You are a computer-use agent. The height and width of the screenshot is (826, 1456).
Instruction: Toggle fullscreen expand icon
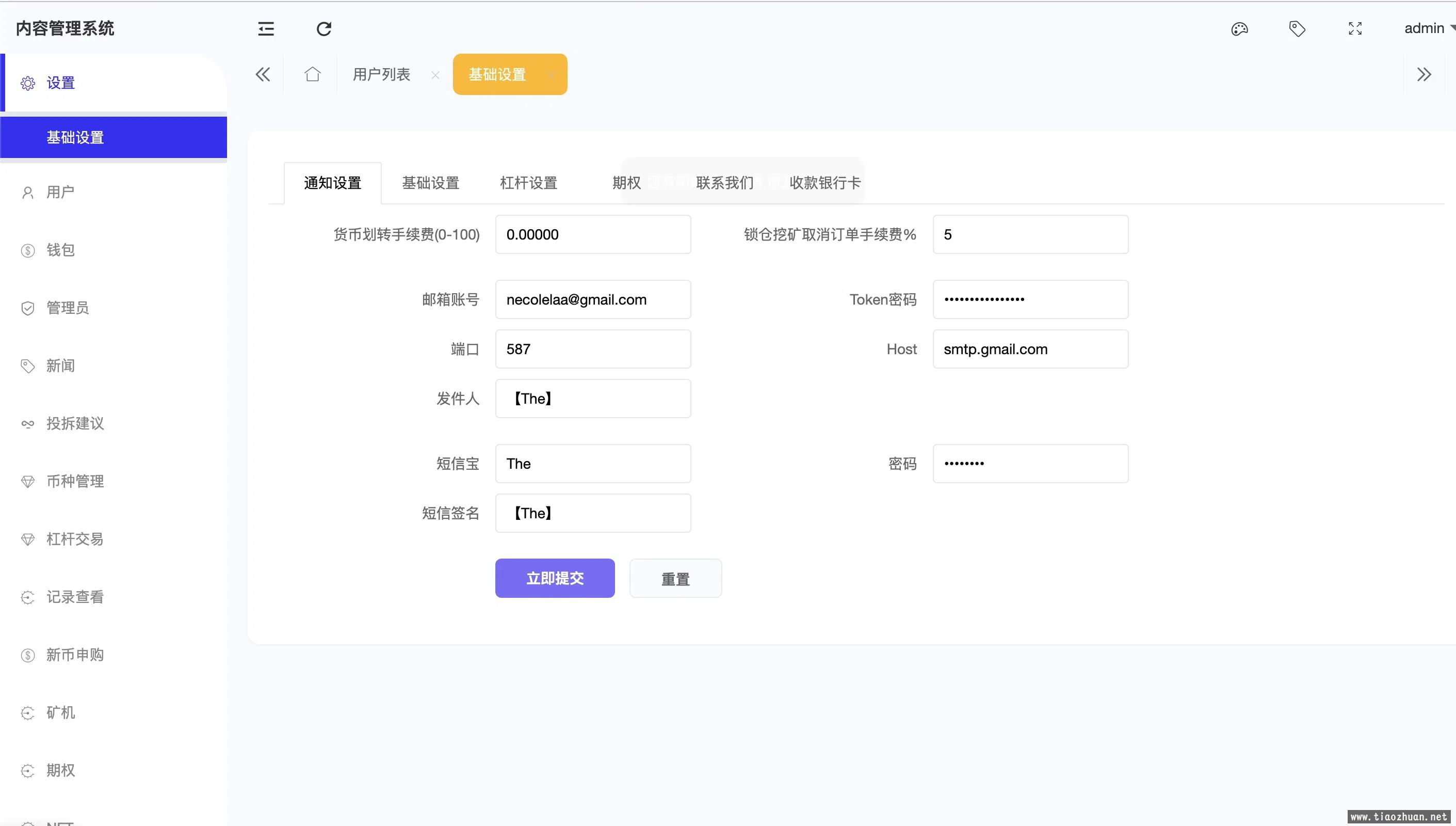[x=1355, y=28]
